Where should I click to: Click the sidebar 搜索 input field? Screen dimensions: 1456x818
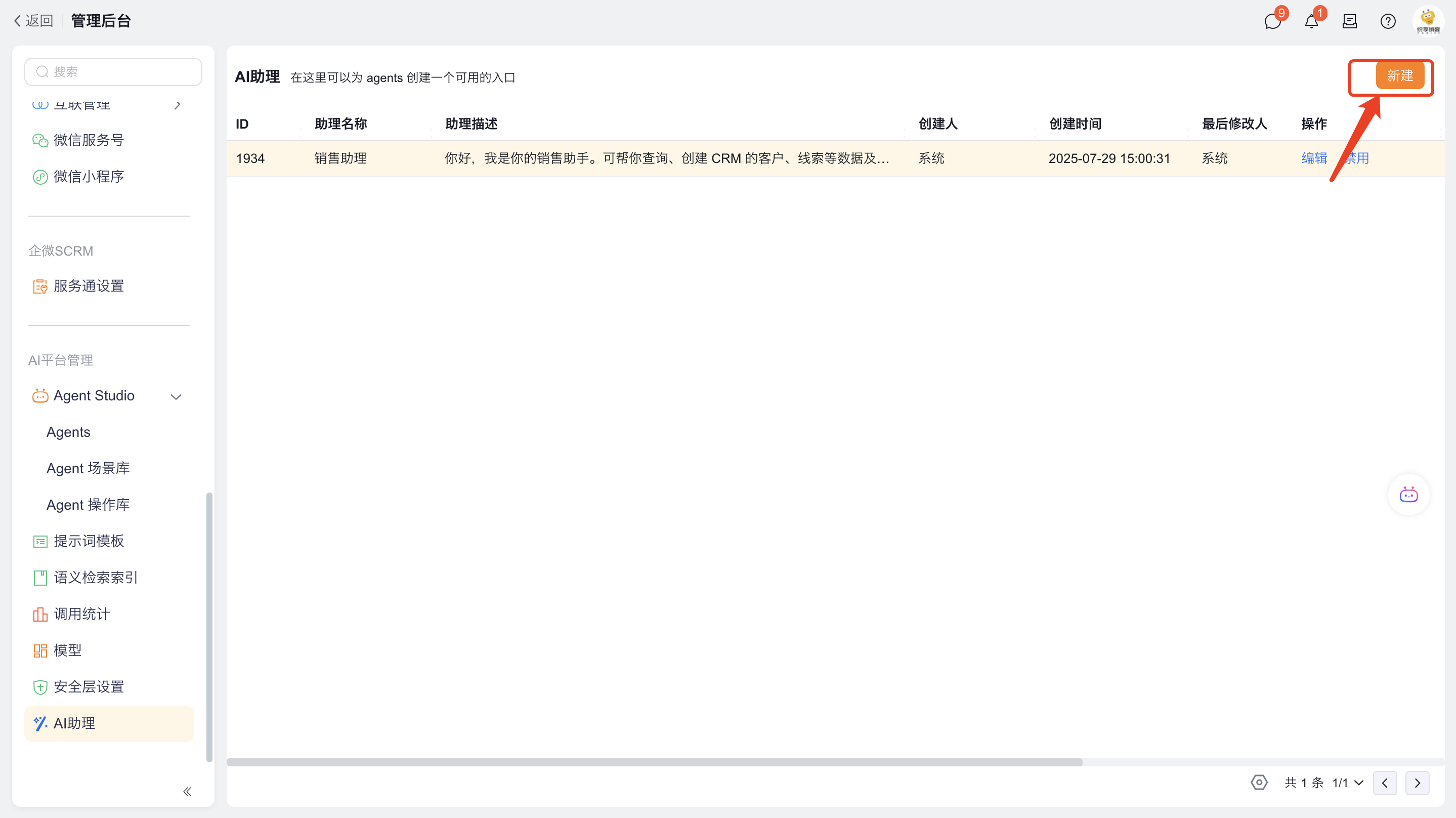pyautogui.click(x=113, y=72)
